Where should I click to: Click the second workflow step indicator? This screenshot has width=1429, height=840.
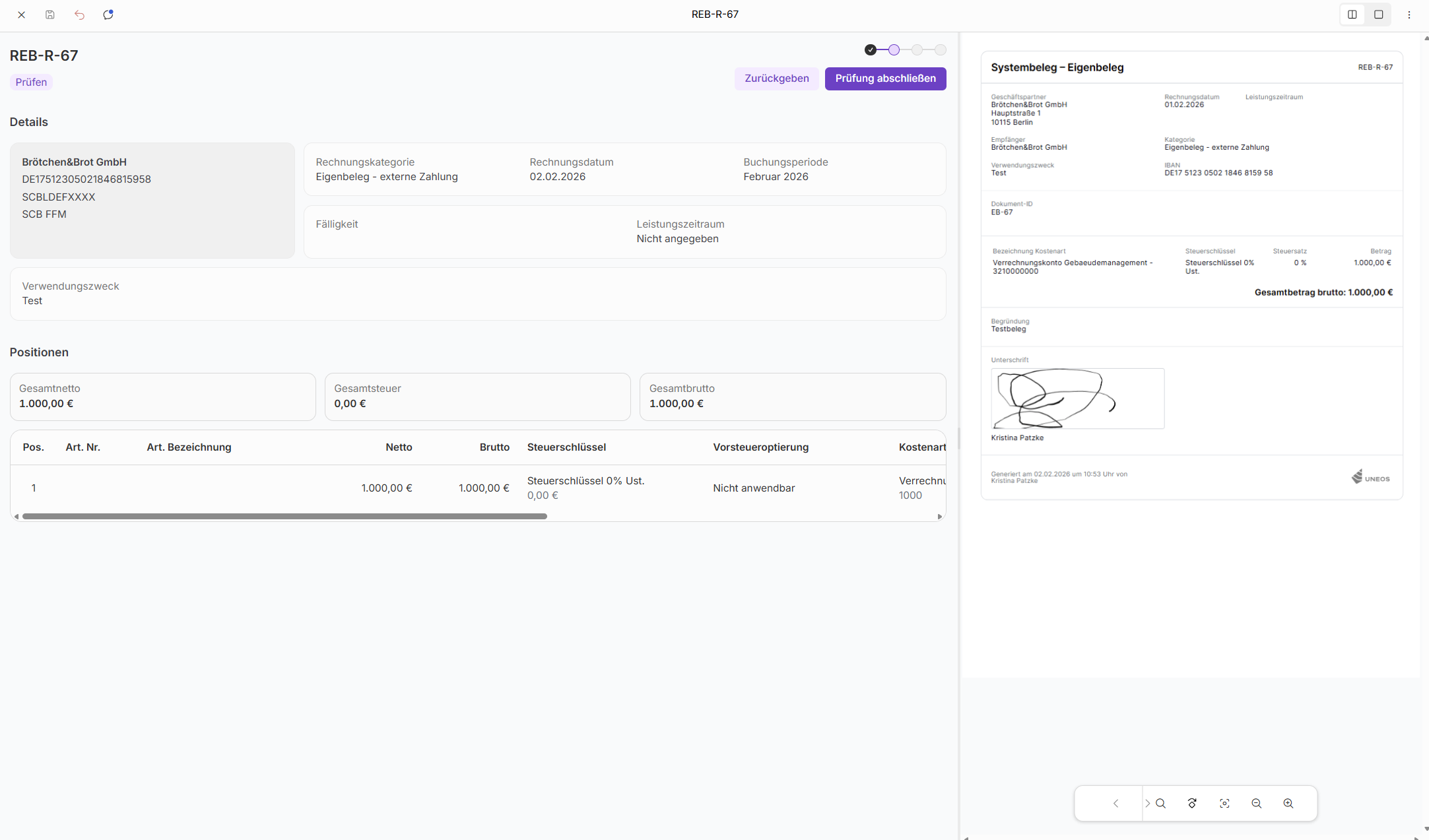[894, 50]
